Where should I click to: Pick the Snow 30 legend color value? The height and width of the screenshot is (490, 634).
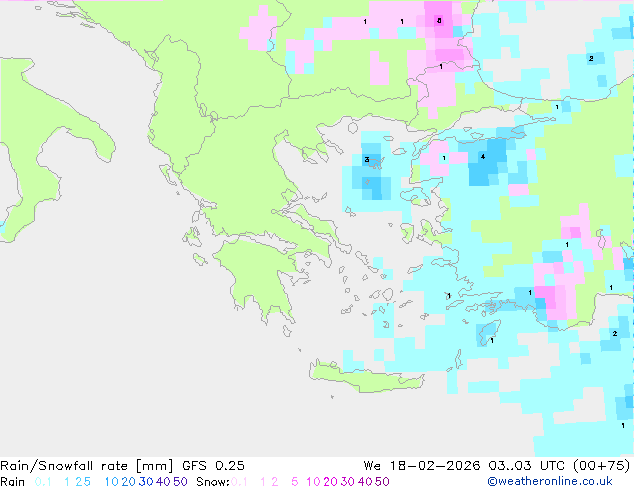pyautogui.click(x=348, y=482)
